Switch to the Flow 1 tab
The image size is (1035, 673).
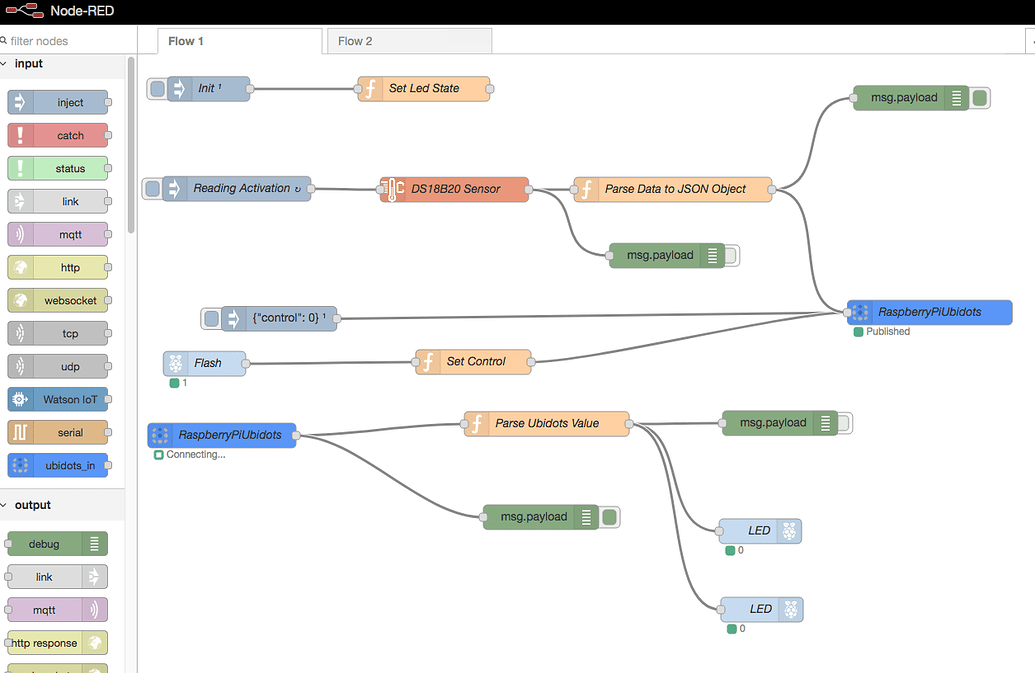click(240, 41)
